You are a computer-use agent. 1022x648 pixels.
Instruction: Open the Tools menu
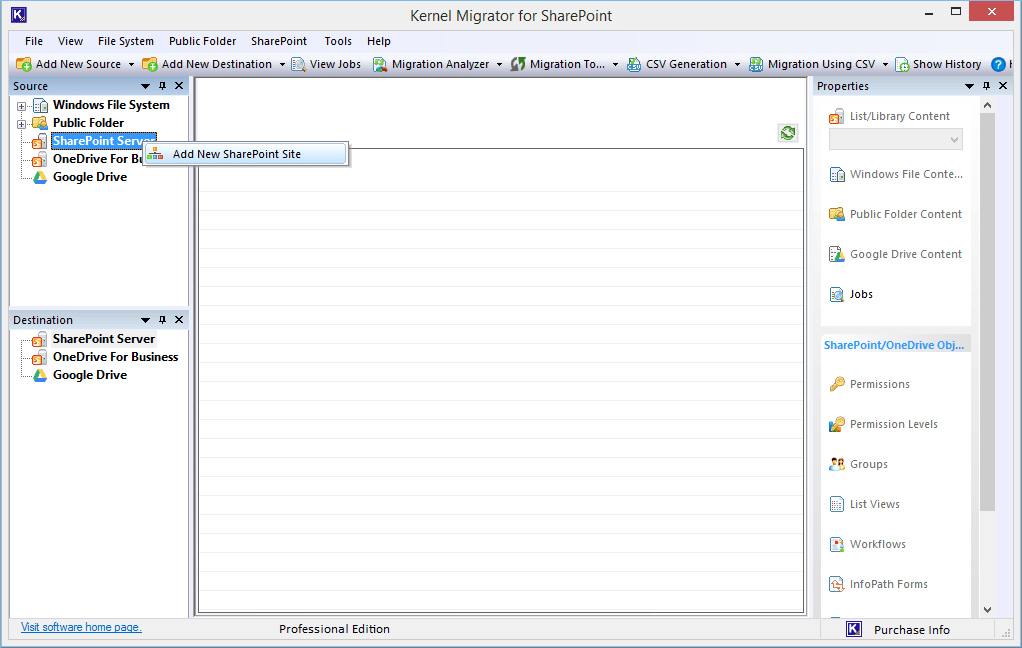click(x=338, y=41)
